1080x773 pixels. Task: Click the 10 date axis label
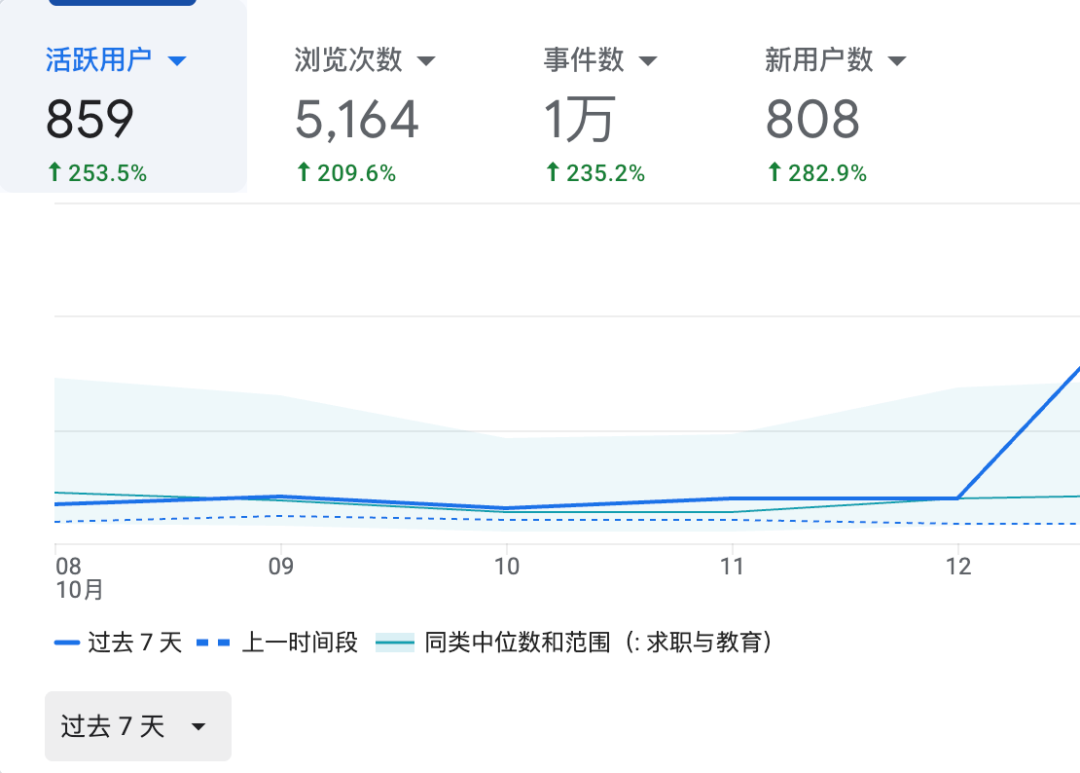506,567
